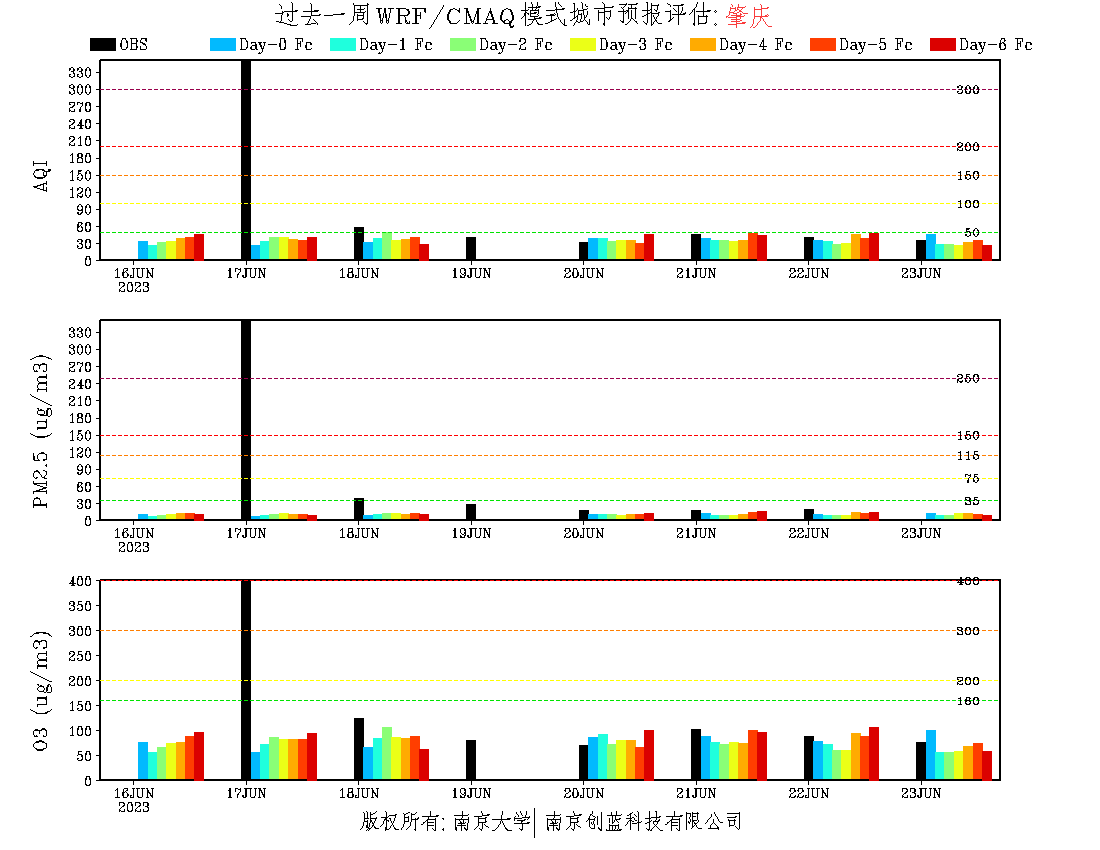Select the 23JUN date label under O3 chart
This screenshot has width=1100, height=850.
point(921,794)
